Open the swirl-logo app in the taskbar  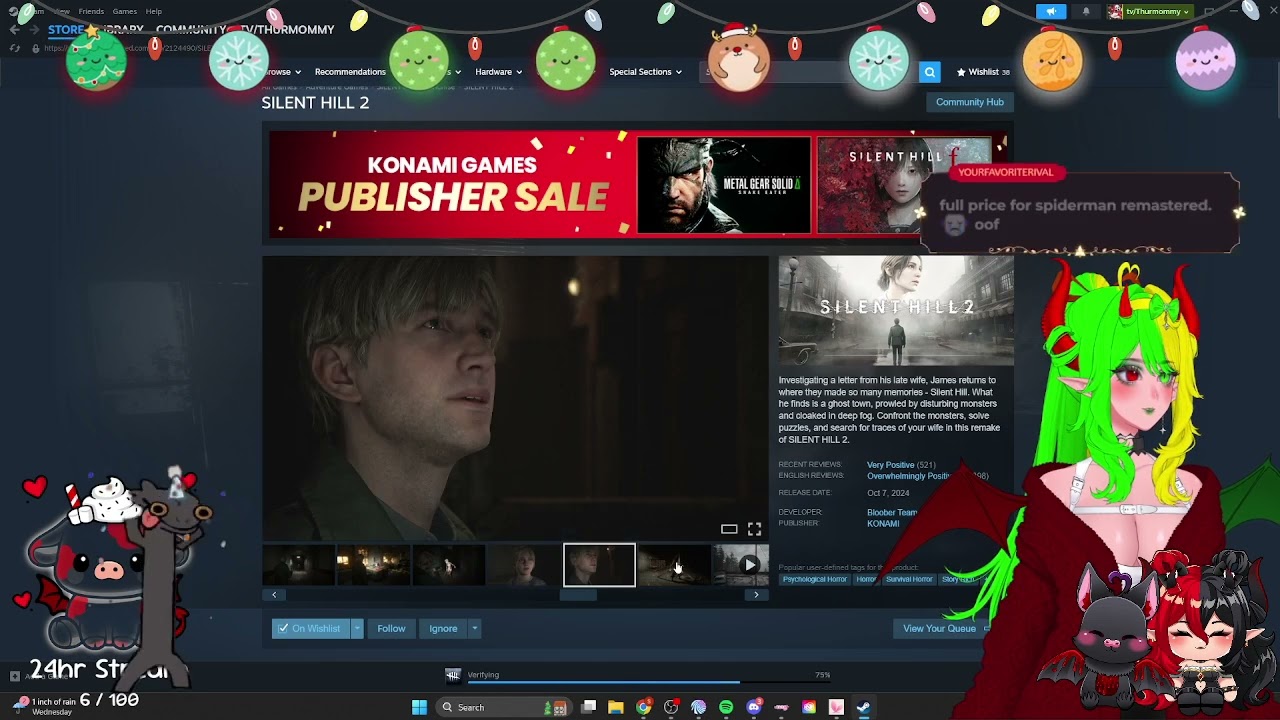(x=699, y=708)
